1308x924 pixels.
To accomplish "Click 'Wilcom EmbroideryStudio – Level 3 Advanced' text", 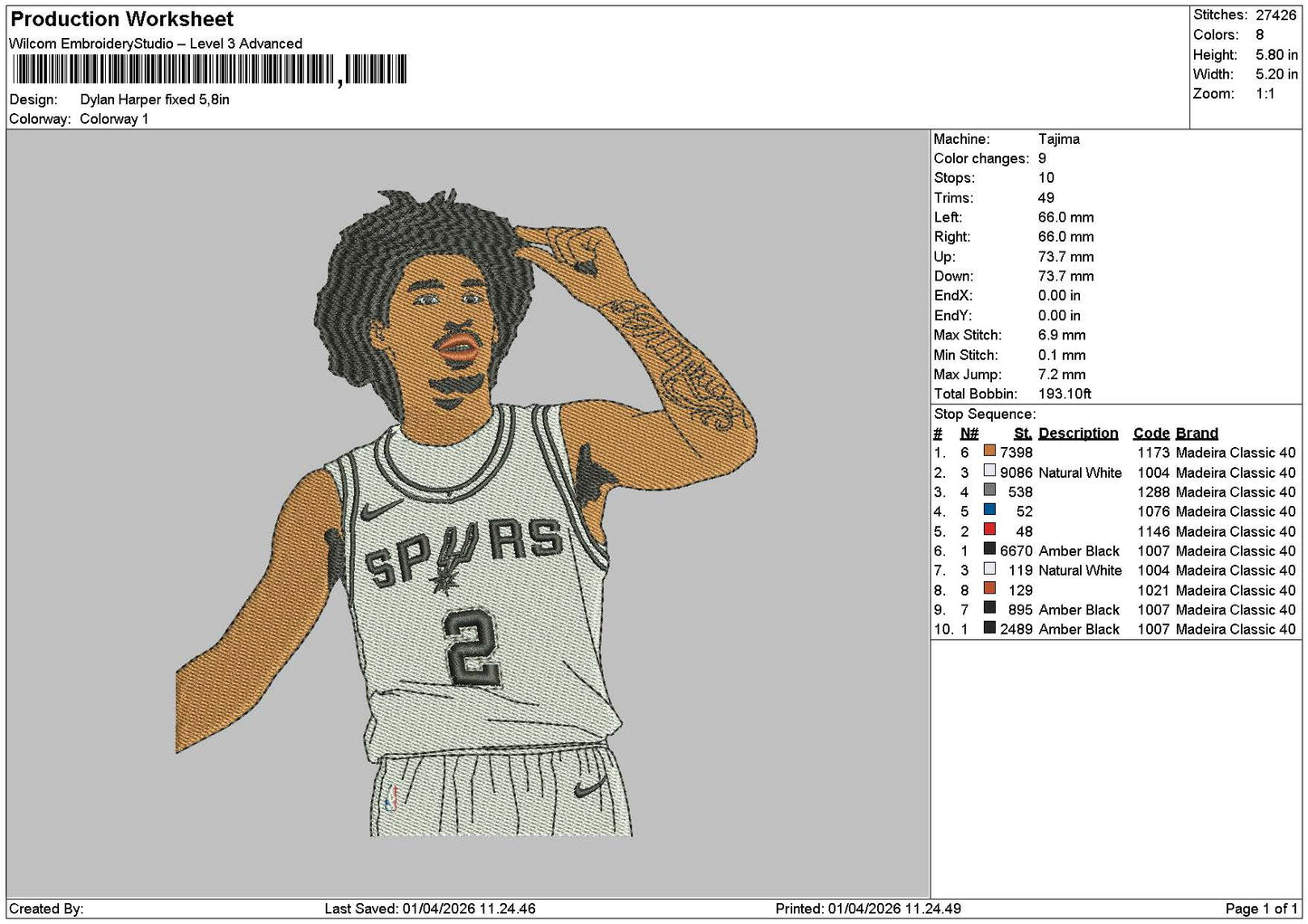I will tap(156, 43).
